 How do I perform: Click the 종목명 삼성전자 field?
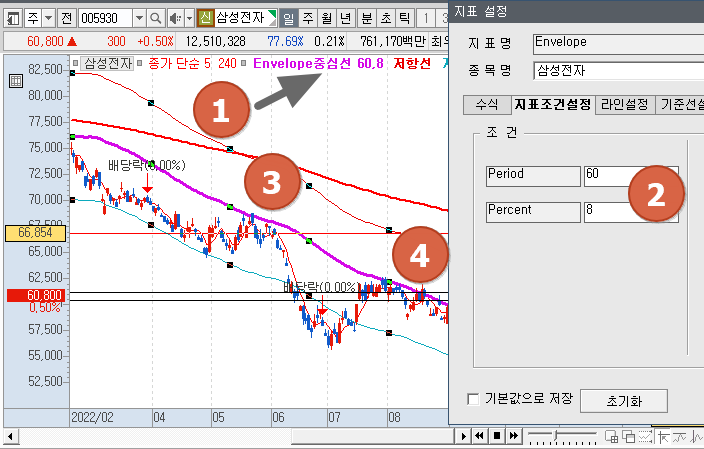[x=619, y=70]
